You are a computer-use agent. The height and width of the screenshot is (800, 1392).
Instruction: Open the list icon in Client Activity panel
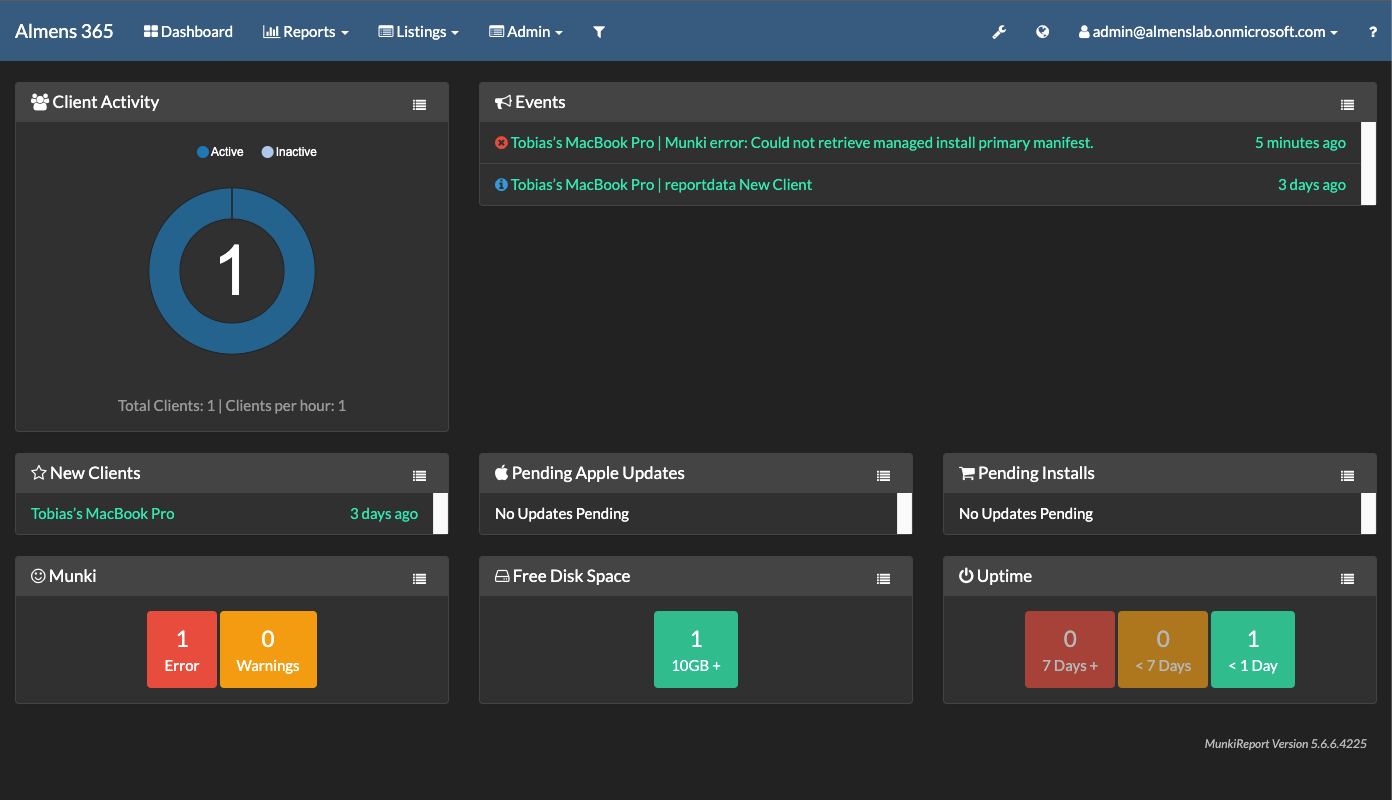(x=420, y=104)
